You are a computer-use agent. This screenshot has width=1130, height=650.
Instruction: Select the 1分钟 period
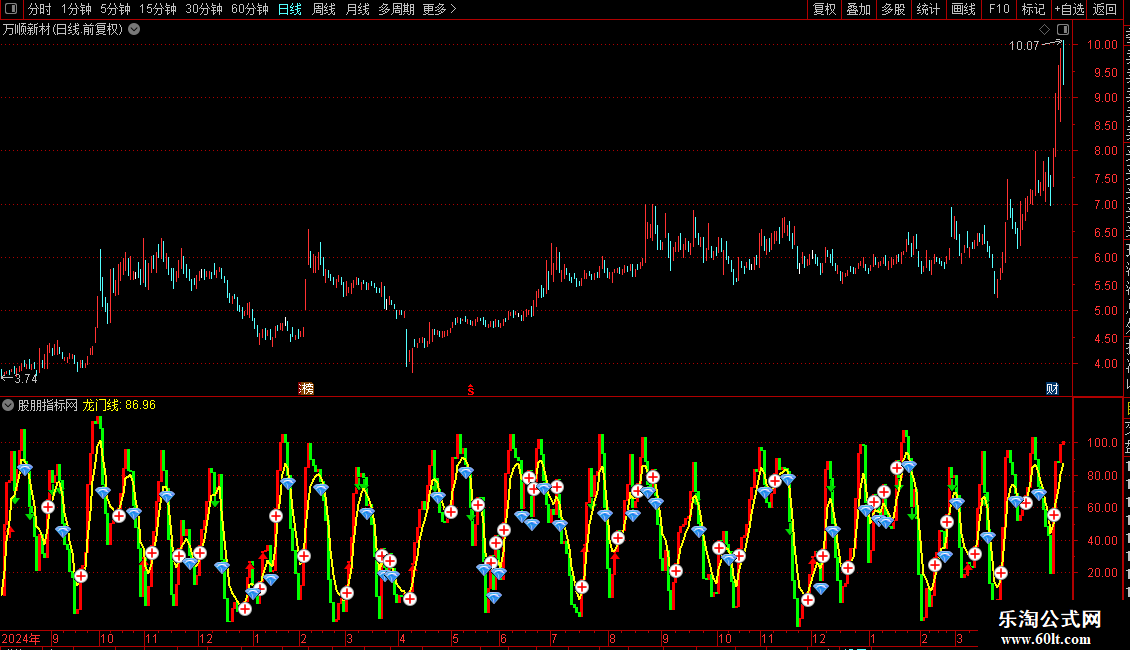(76, 9)
